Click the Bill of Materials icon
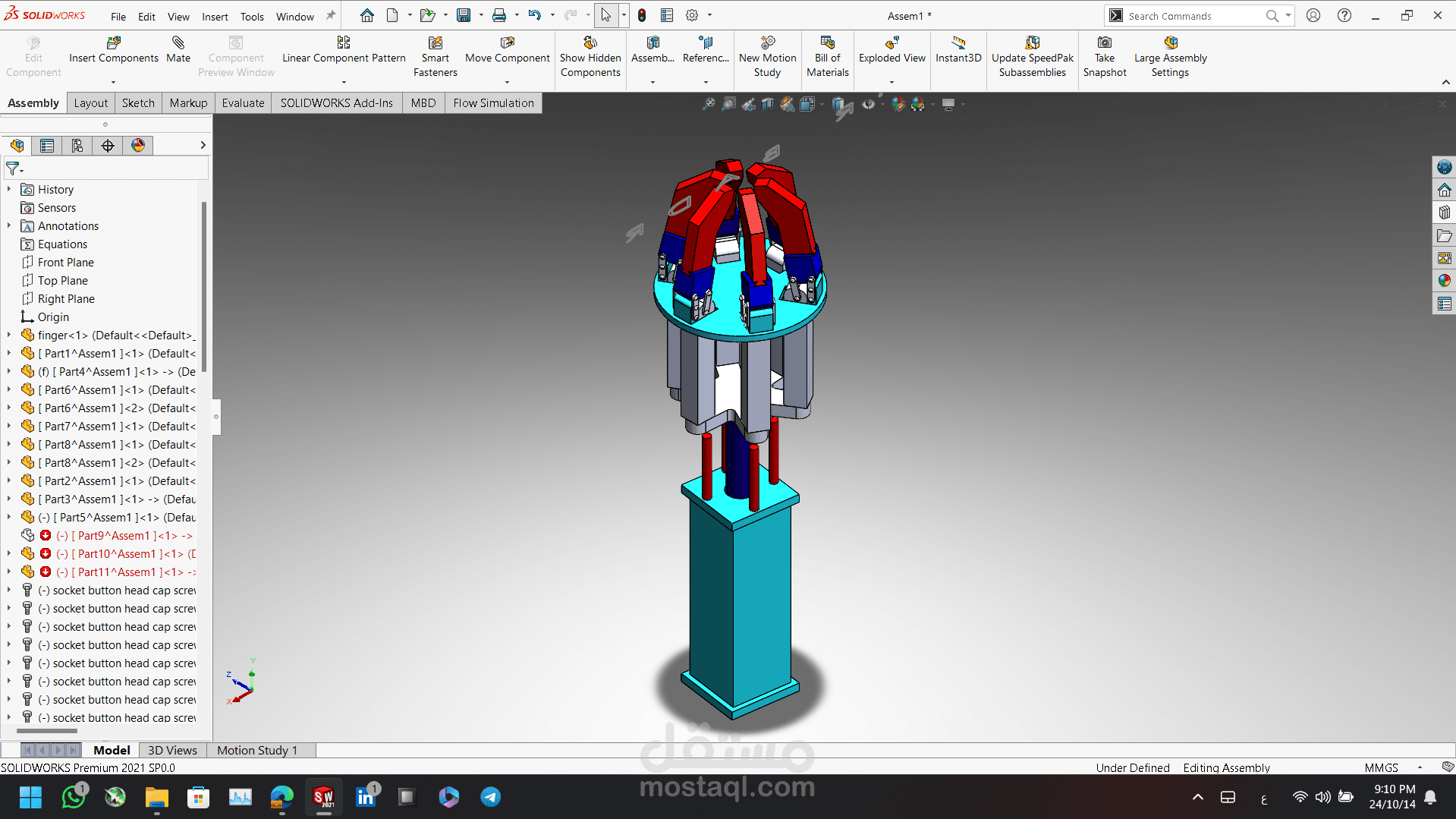Screen dimensions: 1456x819 point(827,43)
